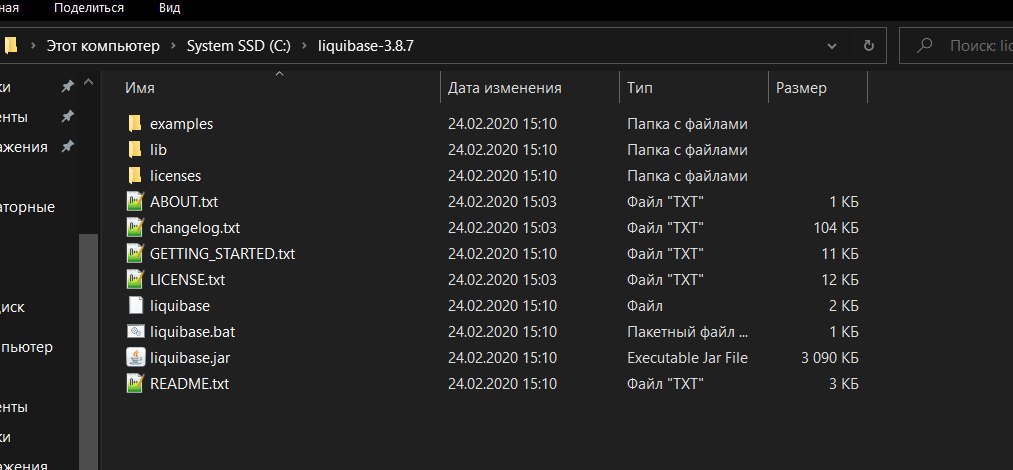Click the LICENSE.txt file icon

(x=134, y=280)
